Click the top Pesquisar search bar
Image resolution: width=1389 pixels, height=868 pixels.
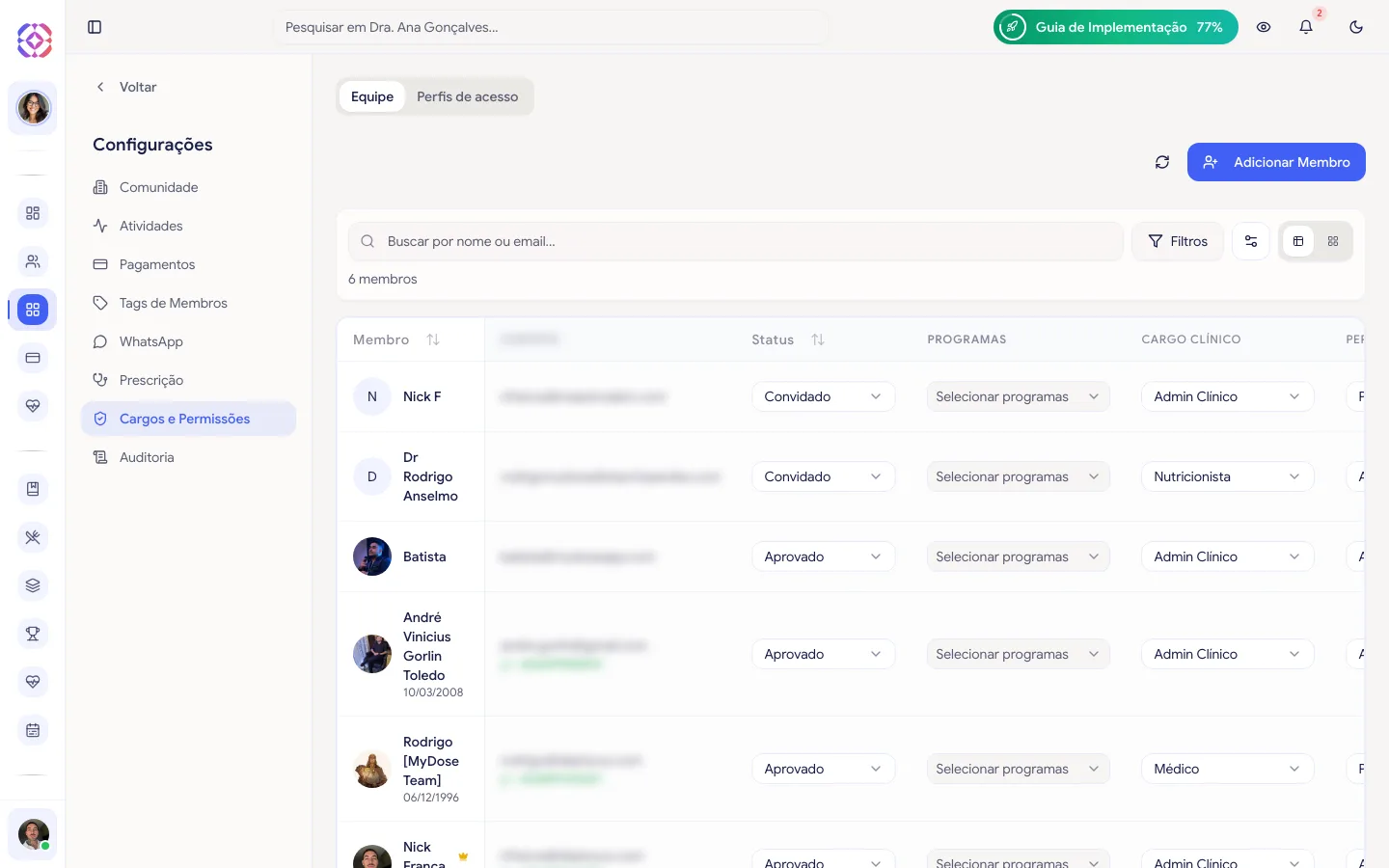[x=552, y=27]
